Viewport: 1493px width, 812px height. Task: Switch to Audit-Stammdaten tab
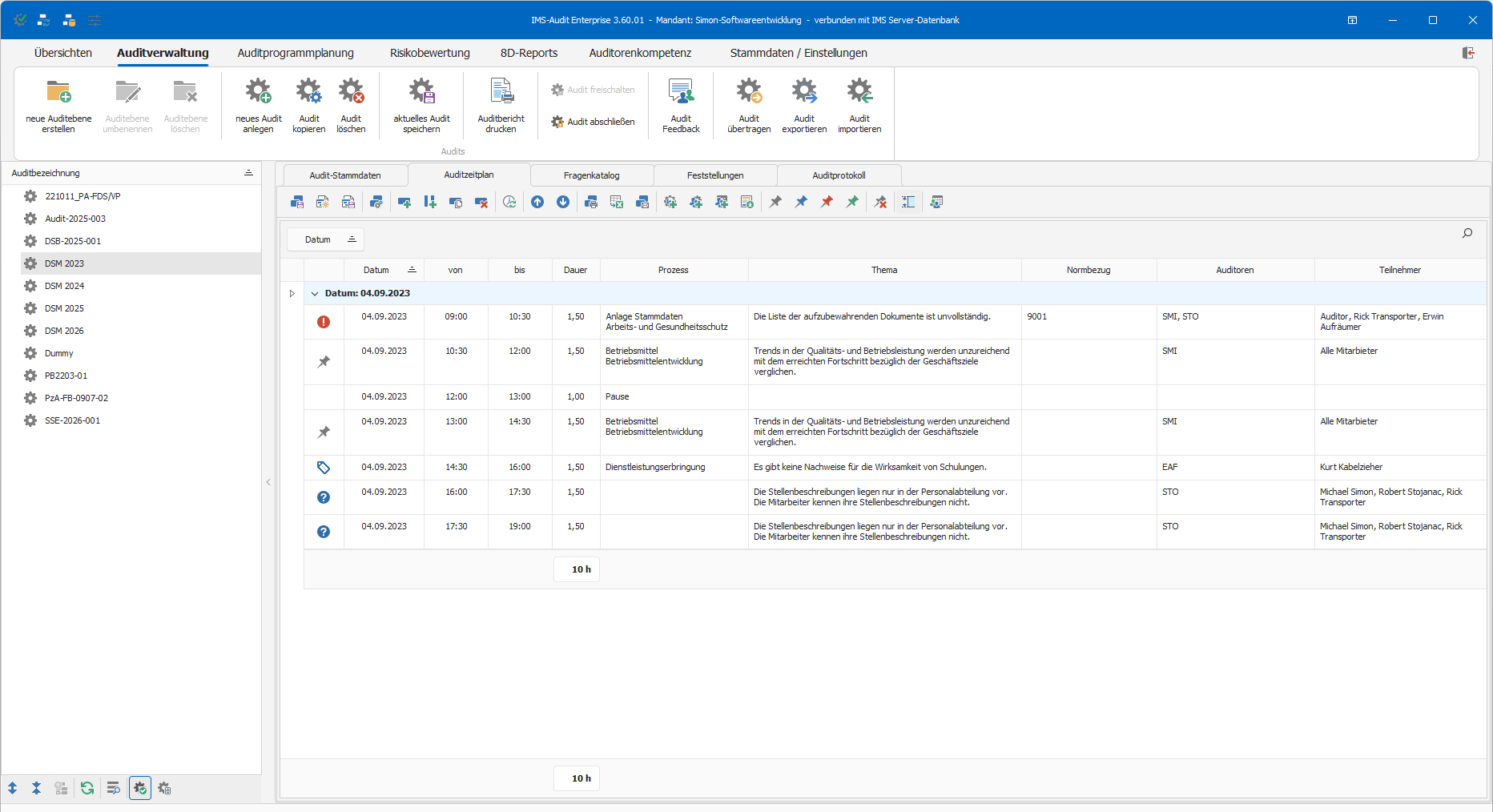click(x=345, y=175)
